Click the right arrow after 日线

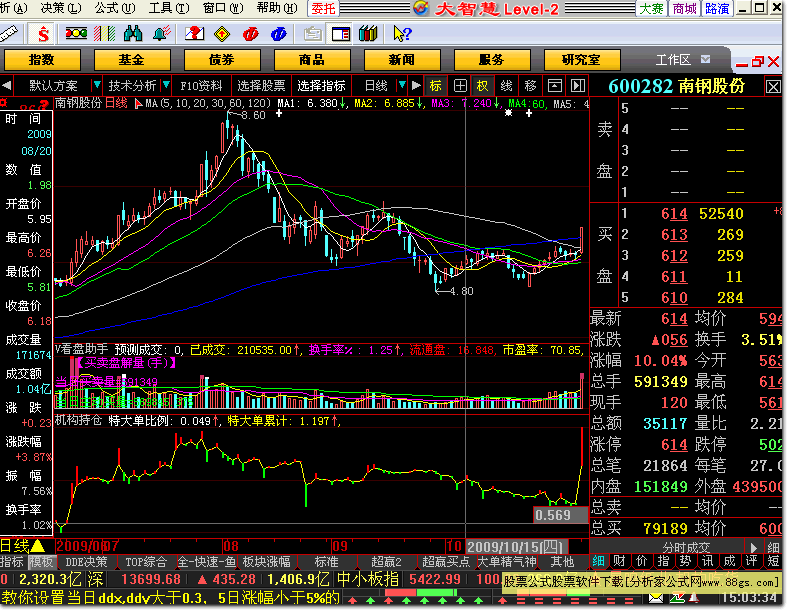(416, 86)
